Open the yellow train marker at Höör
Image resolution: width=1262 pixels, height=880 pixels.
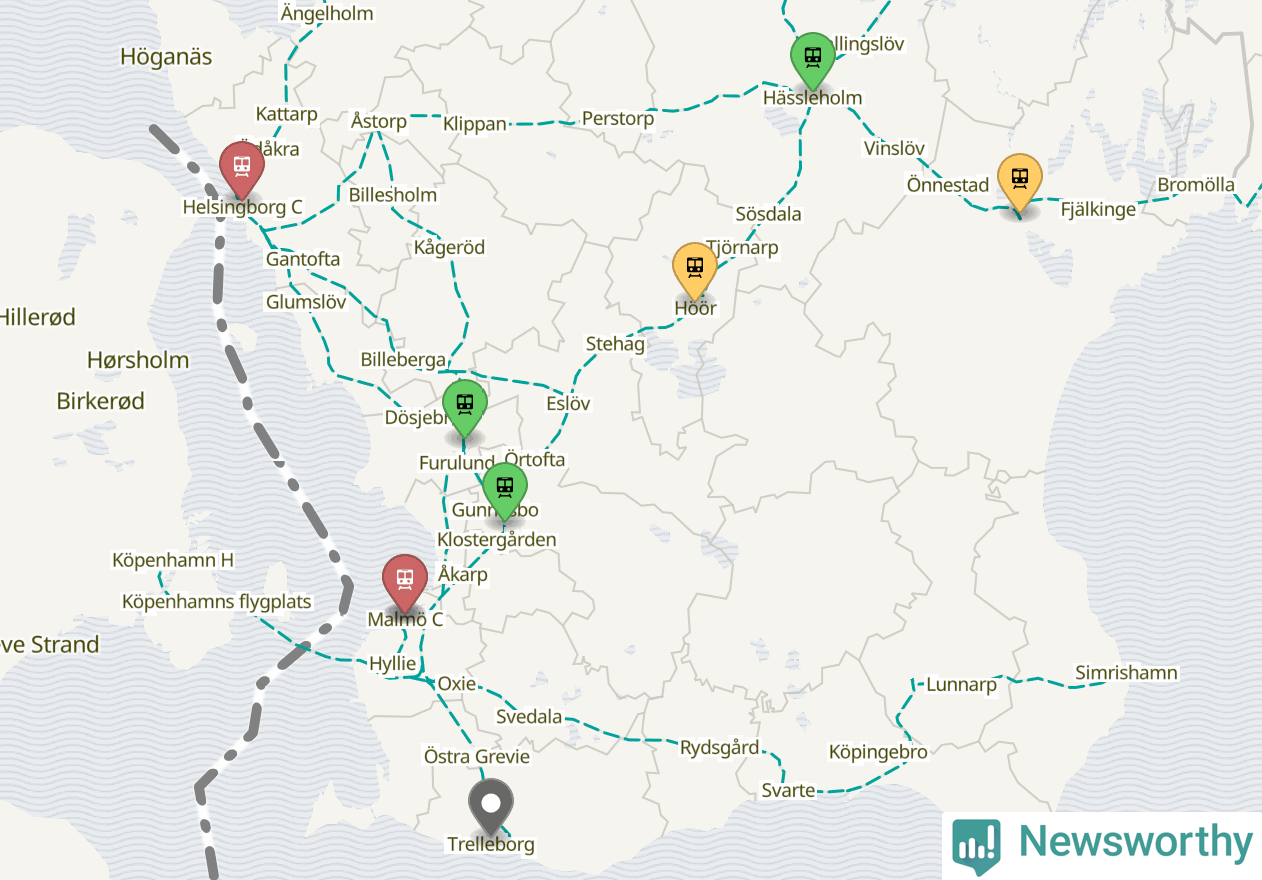(x=695, y=270)
